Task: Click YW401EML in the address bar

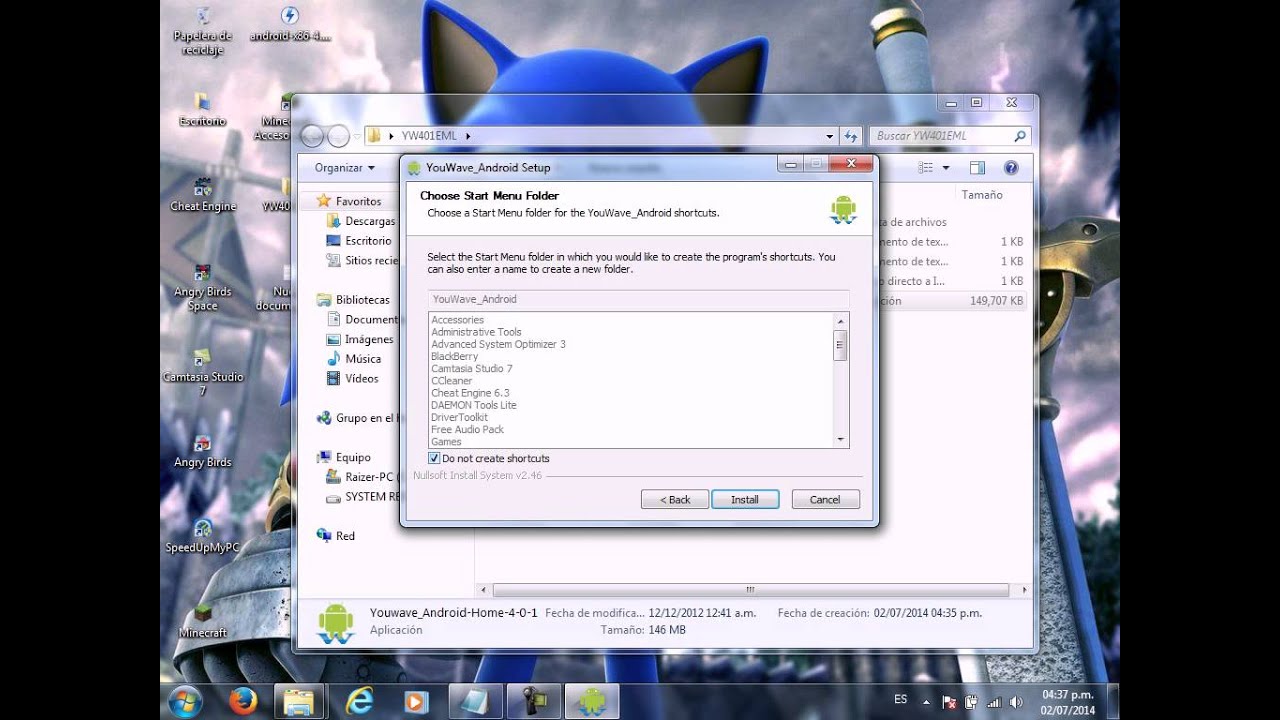Action: [x=429, y=136]
